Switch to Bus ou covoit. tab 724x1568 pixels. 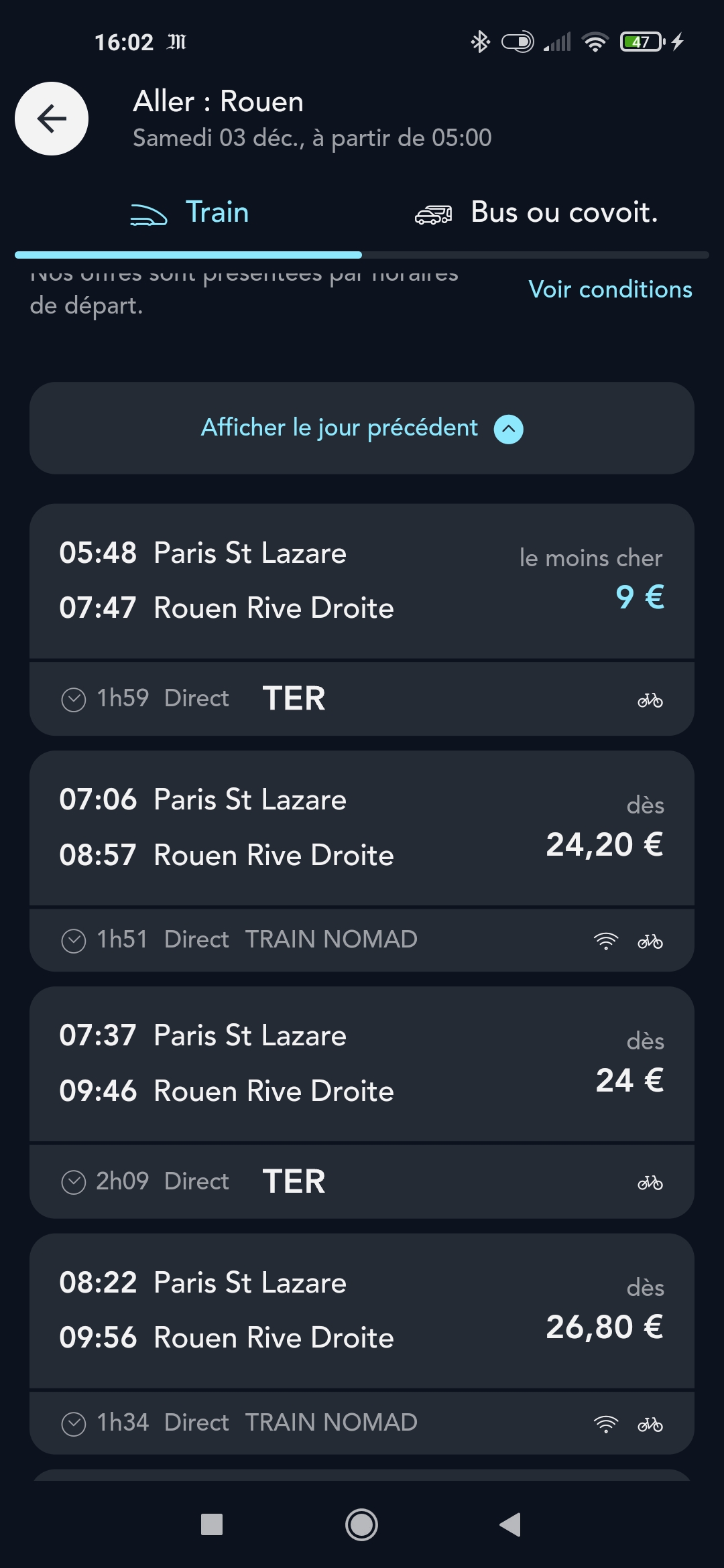pyautogui.click(x=536, y=213)
